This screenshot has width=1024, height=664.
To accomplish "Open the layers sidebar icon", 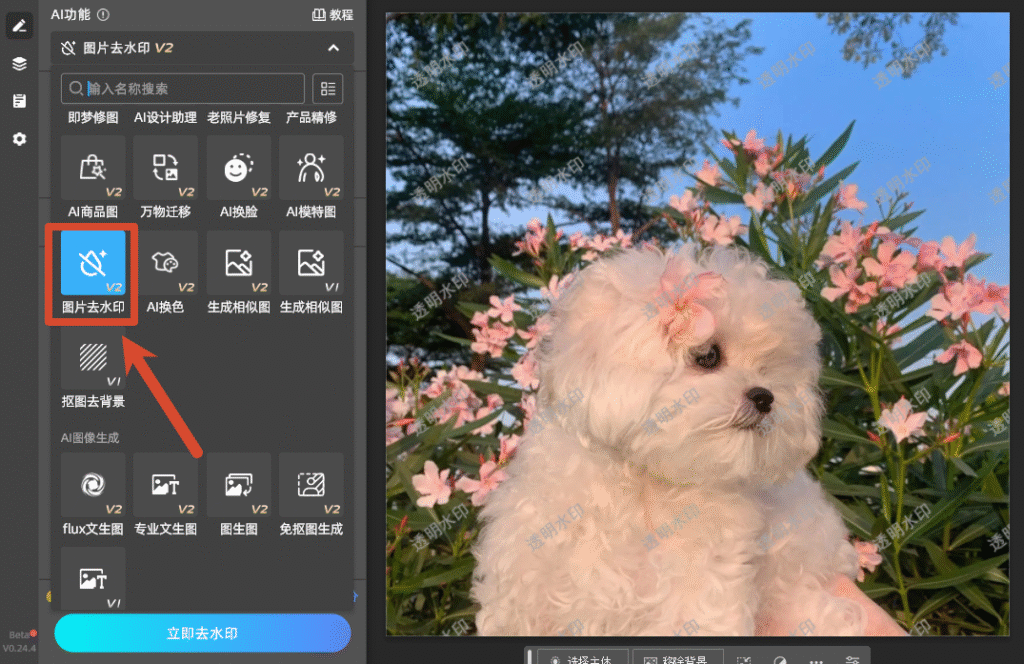I will [20, 63].
